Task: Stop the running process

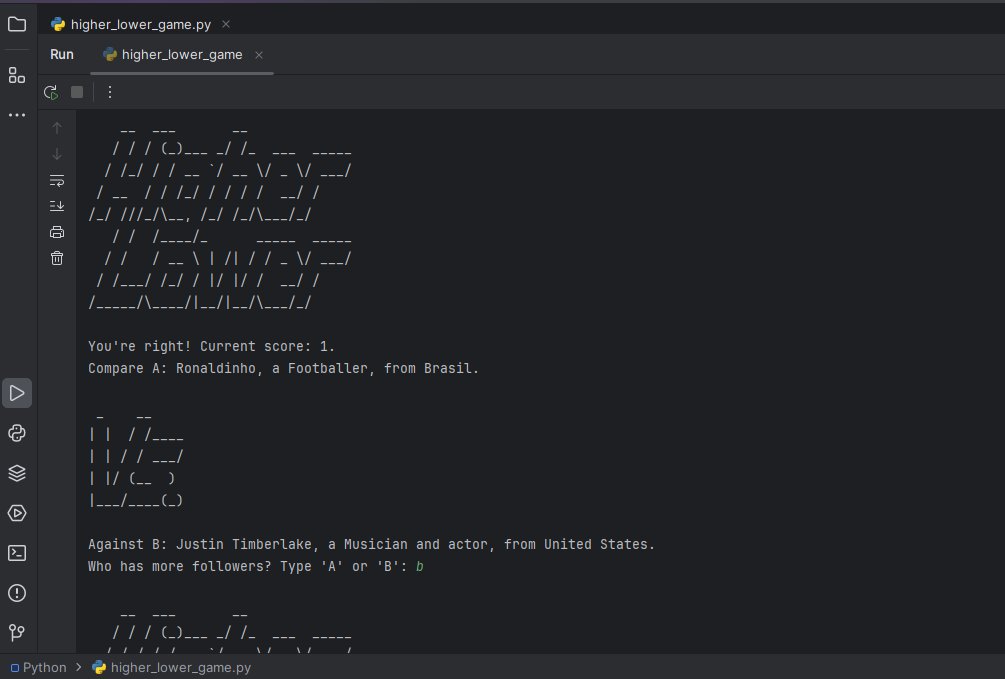Action: click(77, 92)
